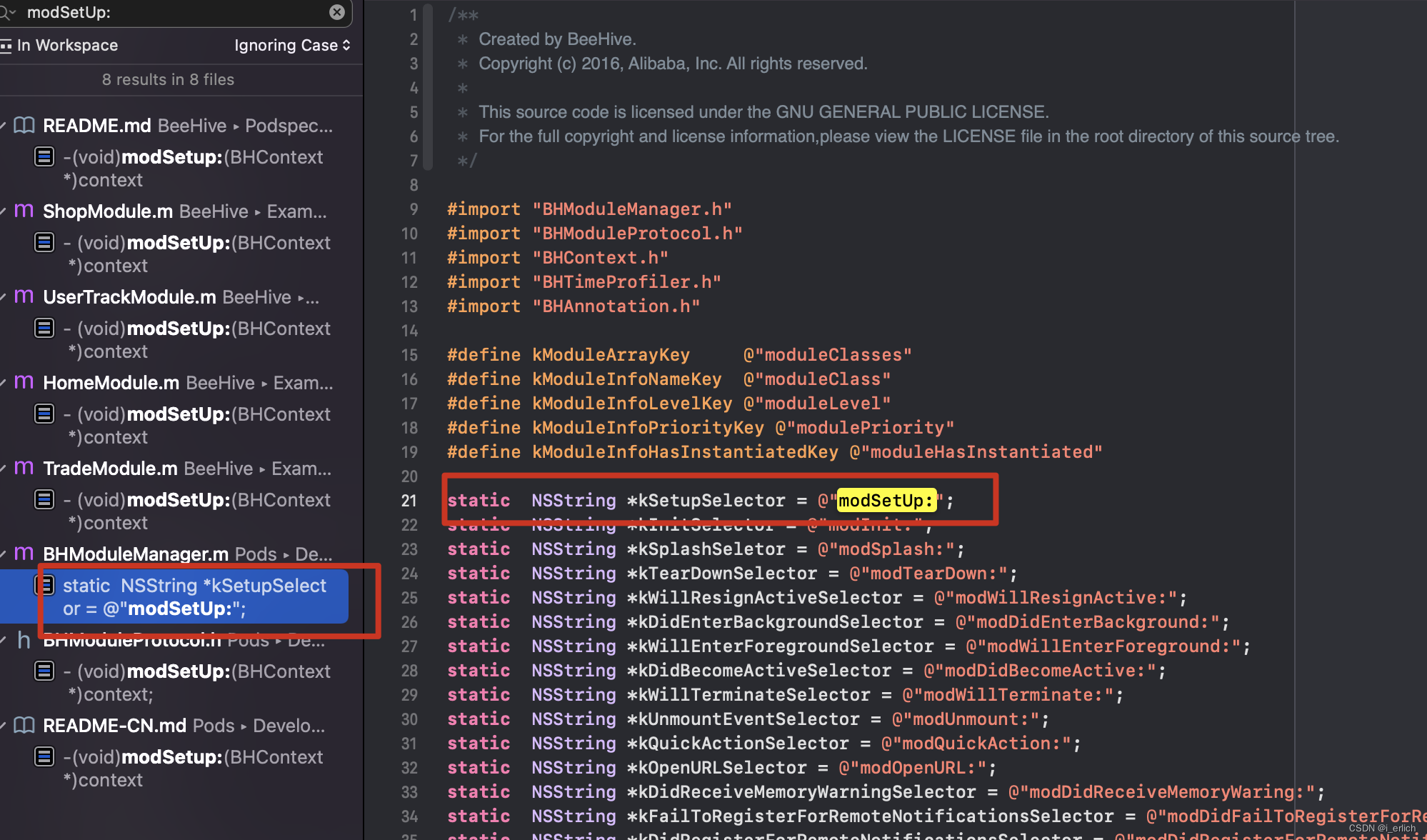
Task: Click the import BHModuleManager.h line
Action: pos(589,209)
